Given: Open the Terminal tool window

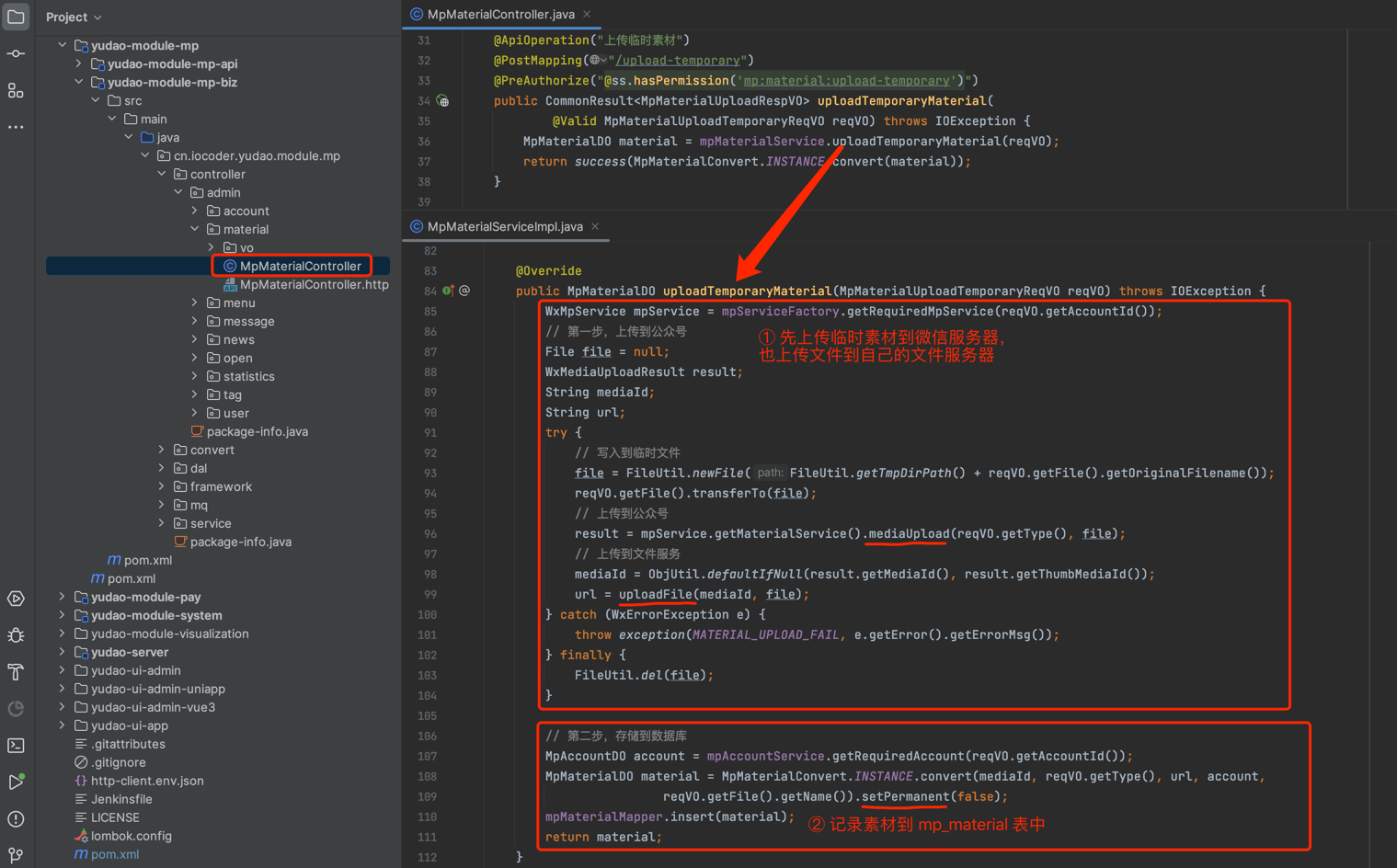Looking at the screenshot, I should (16, 746).
